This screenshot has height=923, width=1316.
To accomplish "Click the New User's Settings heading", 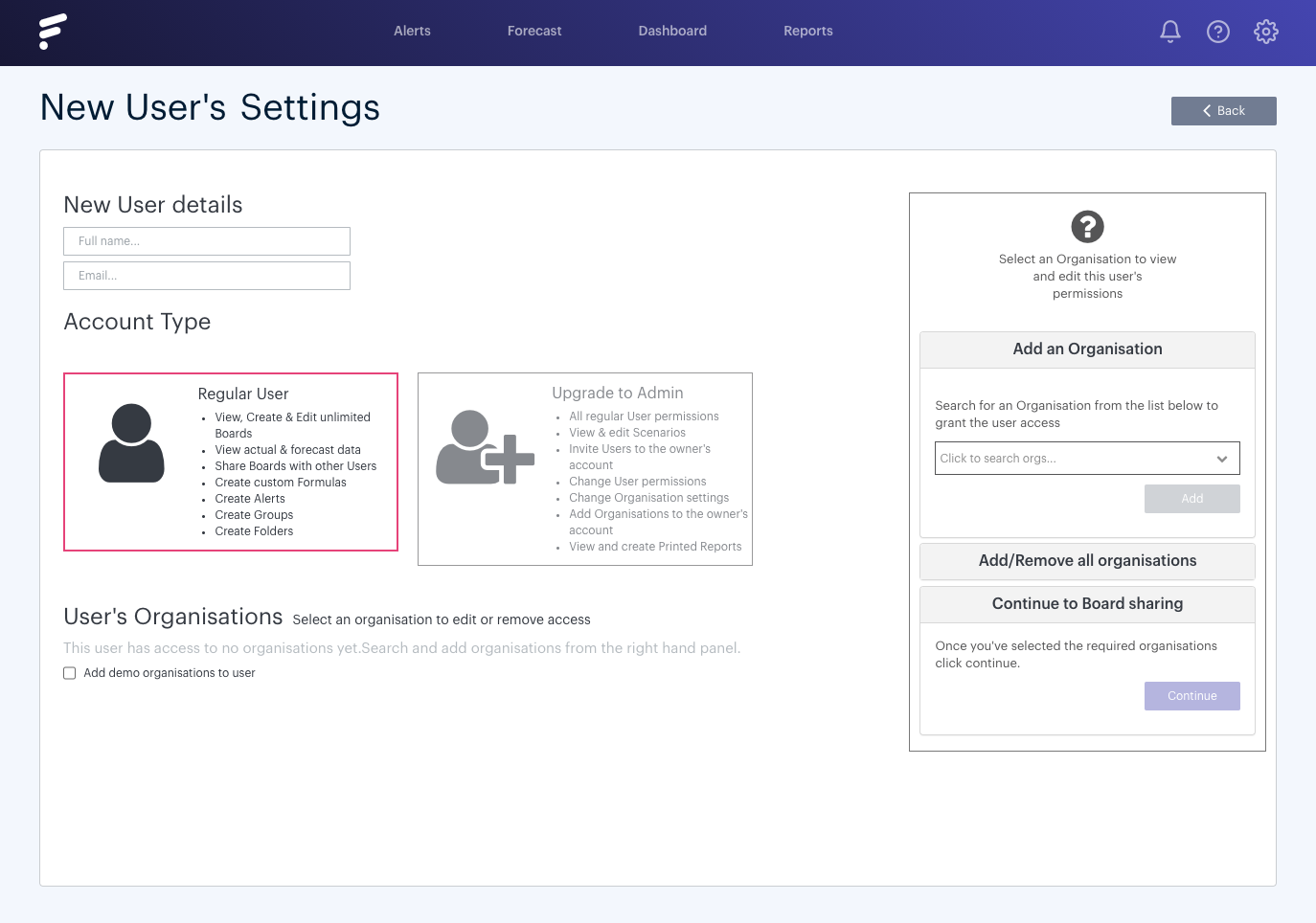I will 210,107.
